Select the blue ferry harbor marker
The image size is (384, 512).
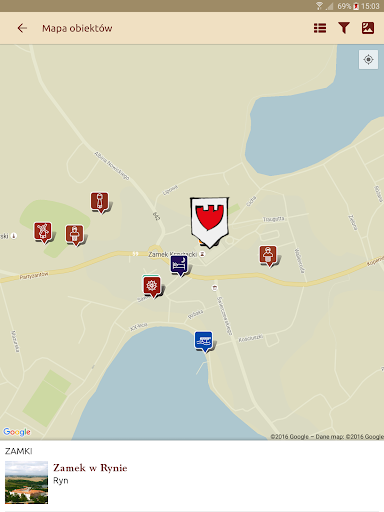204,341
